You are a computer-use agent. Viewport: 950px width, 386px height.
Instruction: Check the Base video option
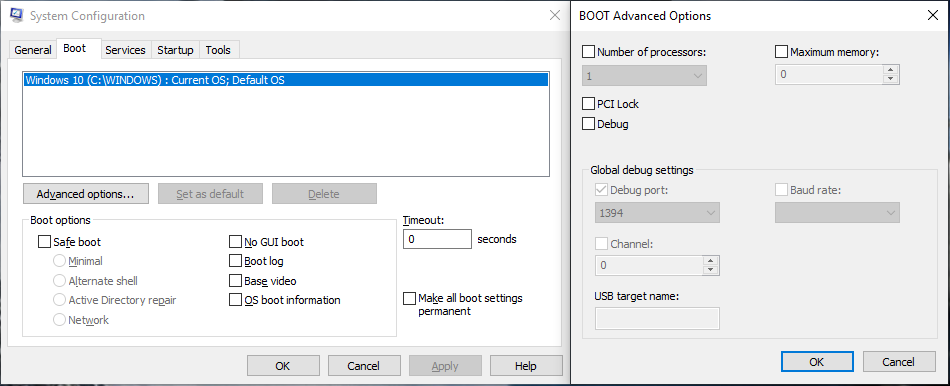[x=235, y=281]
